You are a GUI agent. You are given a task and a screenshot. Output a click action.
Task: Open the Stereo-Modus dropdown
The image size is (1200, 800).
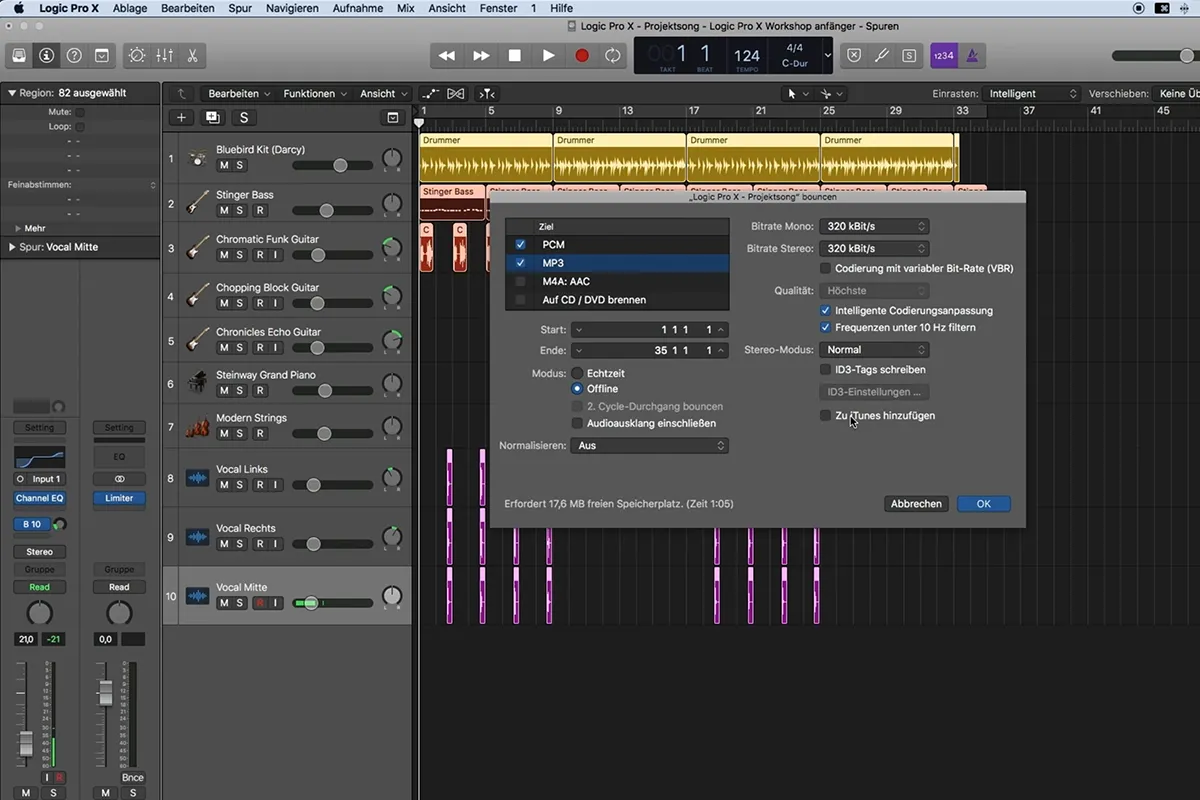[874, 350]
